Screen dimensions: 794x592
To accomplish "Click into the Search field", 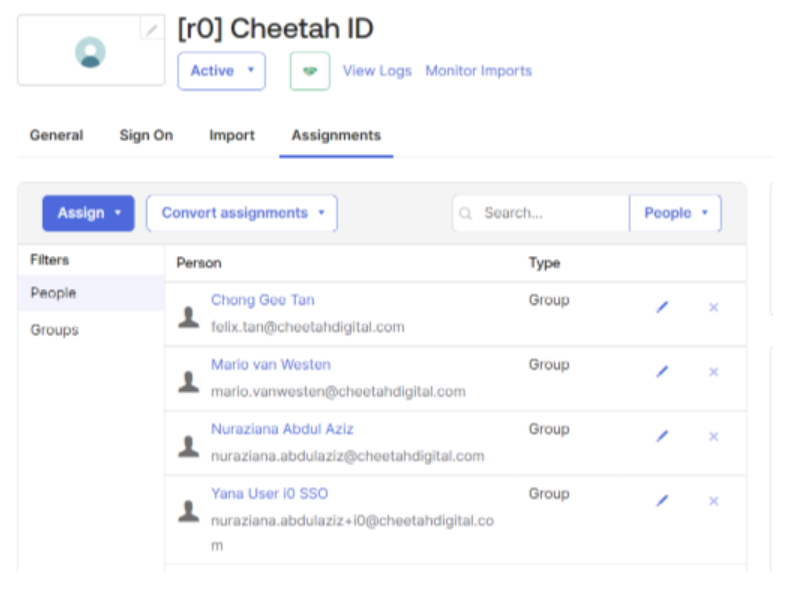I will point(550,213).
